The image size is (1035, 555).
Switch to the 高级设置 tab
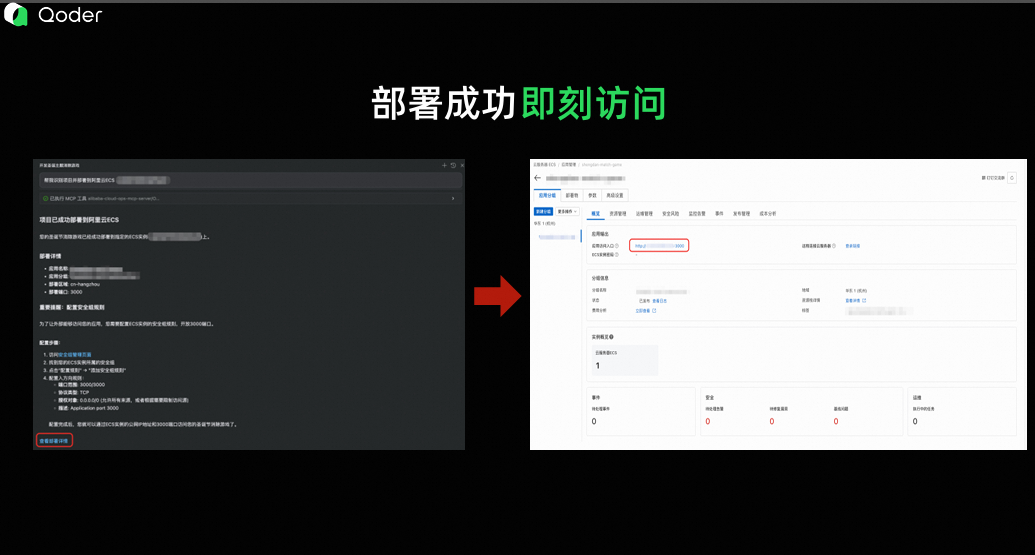coord(615,195)
